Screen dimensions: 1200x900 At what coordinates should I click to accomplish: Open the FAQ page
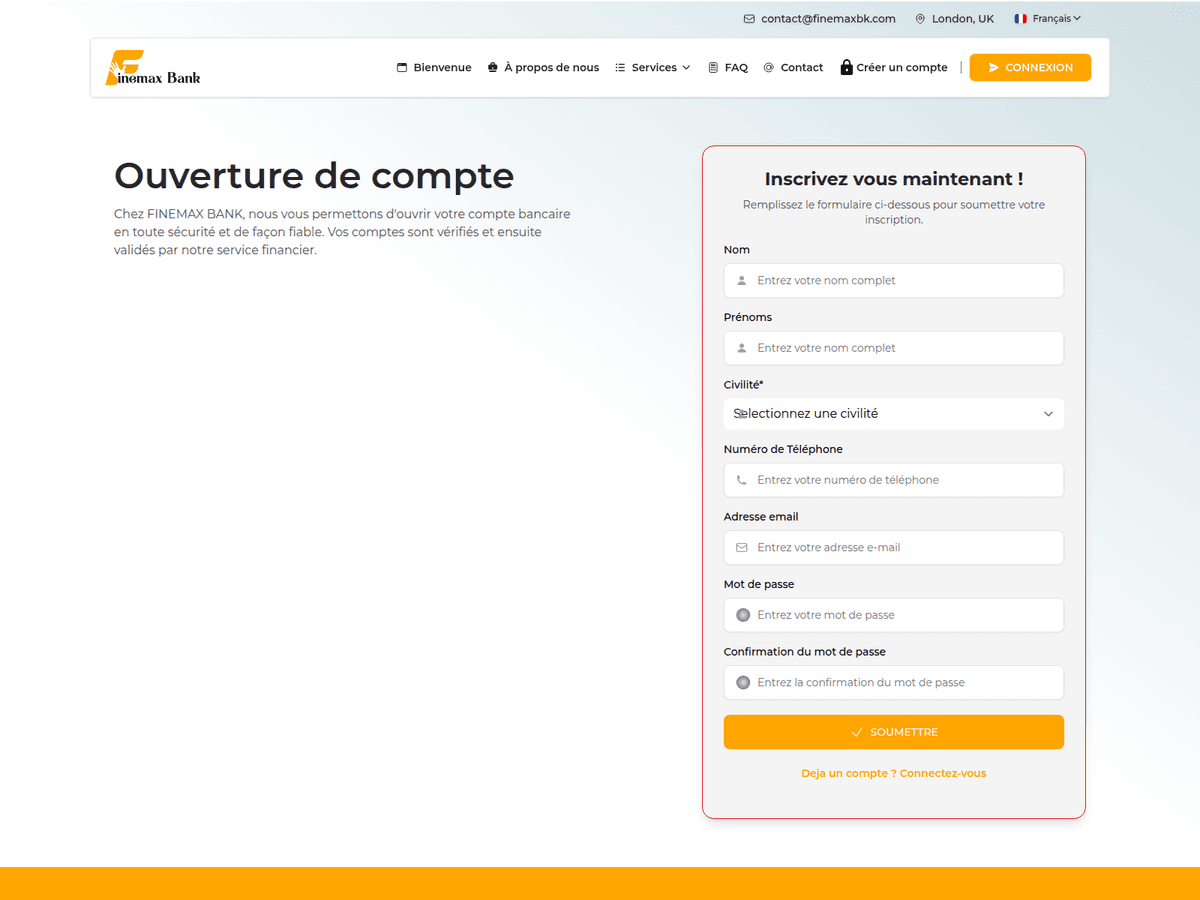click(728, 68)
